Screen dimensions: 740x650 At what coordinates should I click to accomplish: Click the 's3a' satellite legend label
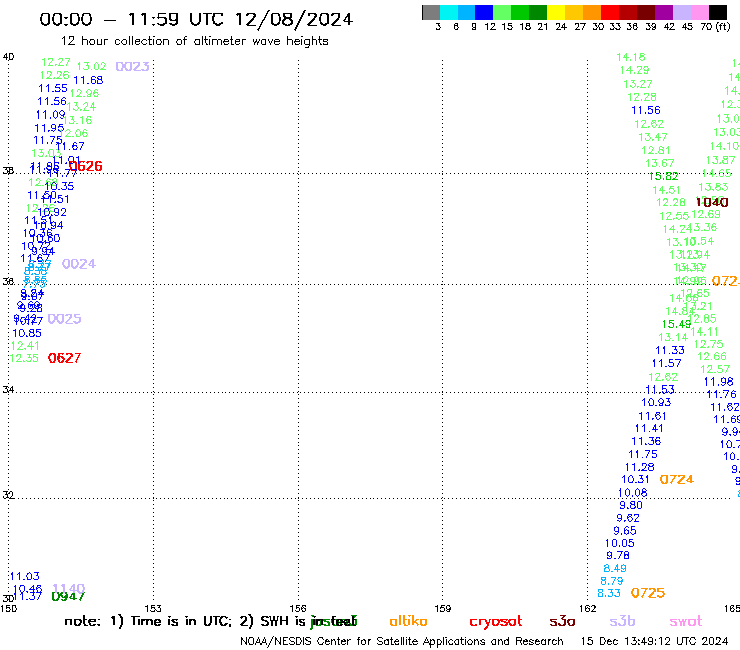point(562,621)
